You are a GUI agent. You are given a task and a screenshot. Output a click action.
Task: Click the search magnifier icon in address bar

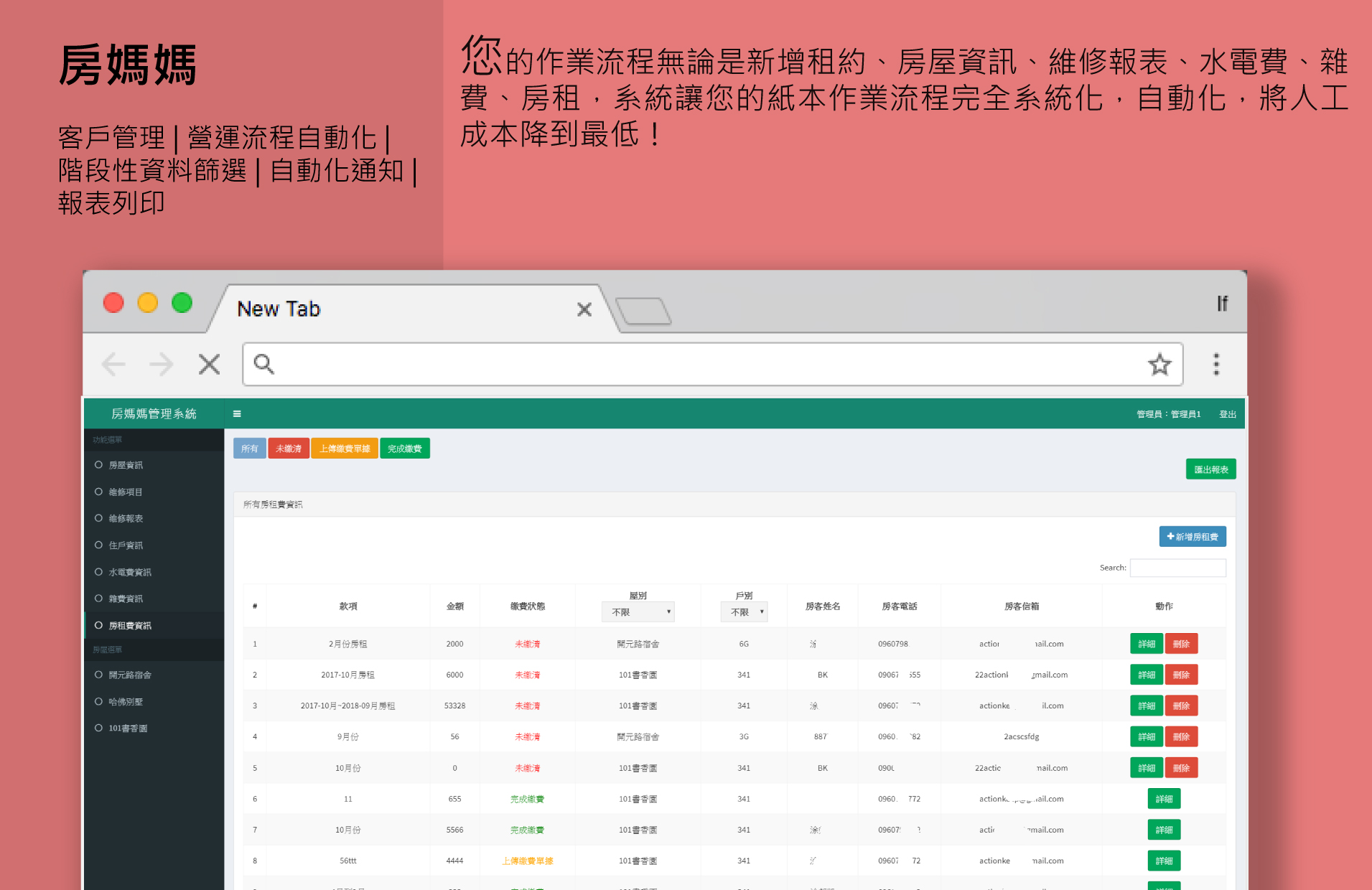point(264,365)
